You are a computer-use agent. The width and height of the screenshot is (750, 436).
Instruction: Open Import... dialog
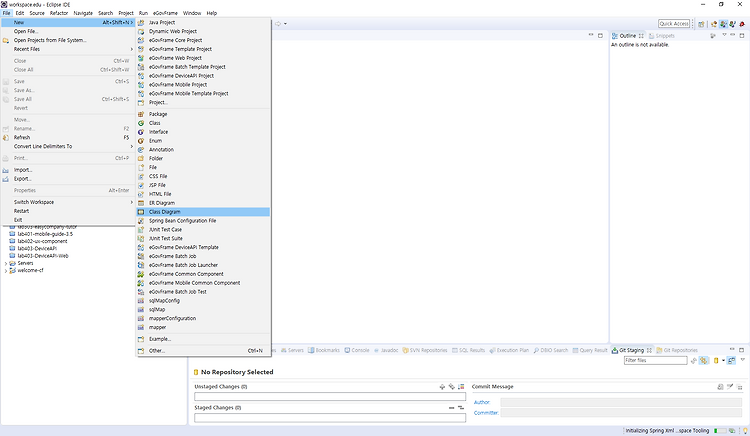(68, 170)
